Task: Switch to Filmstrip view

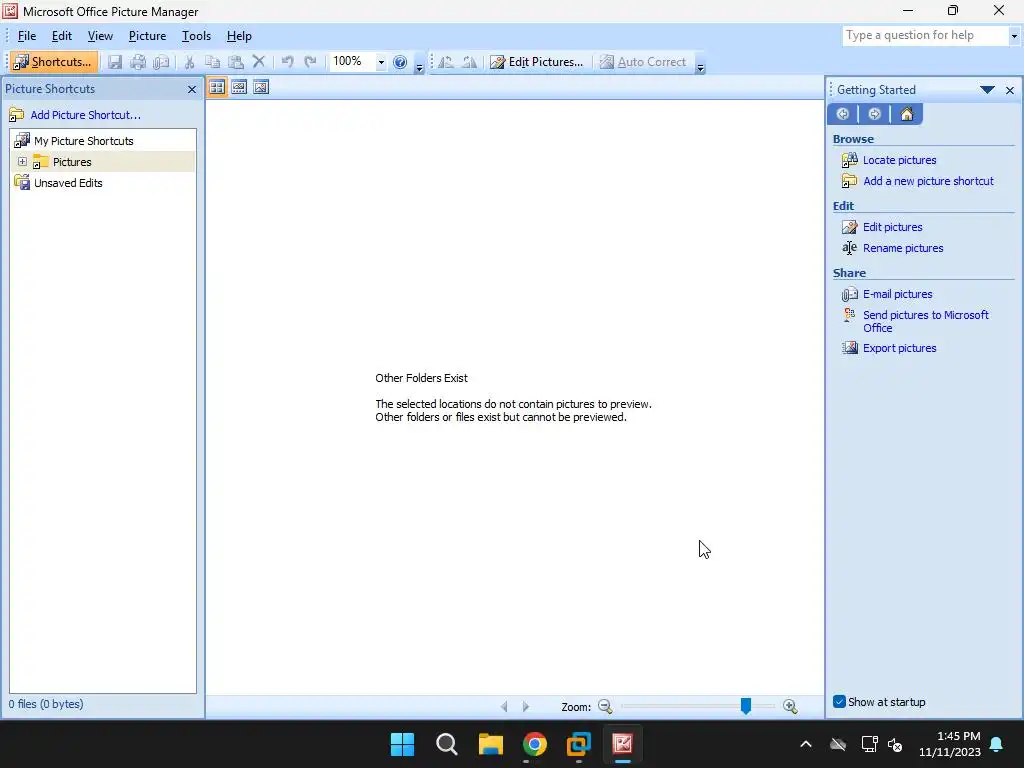Action: tap(239, 87)
